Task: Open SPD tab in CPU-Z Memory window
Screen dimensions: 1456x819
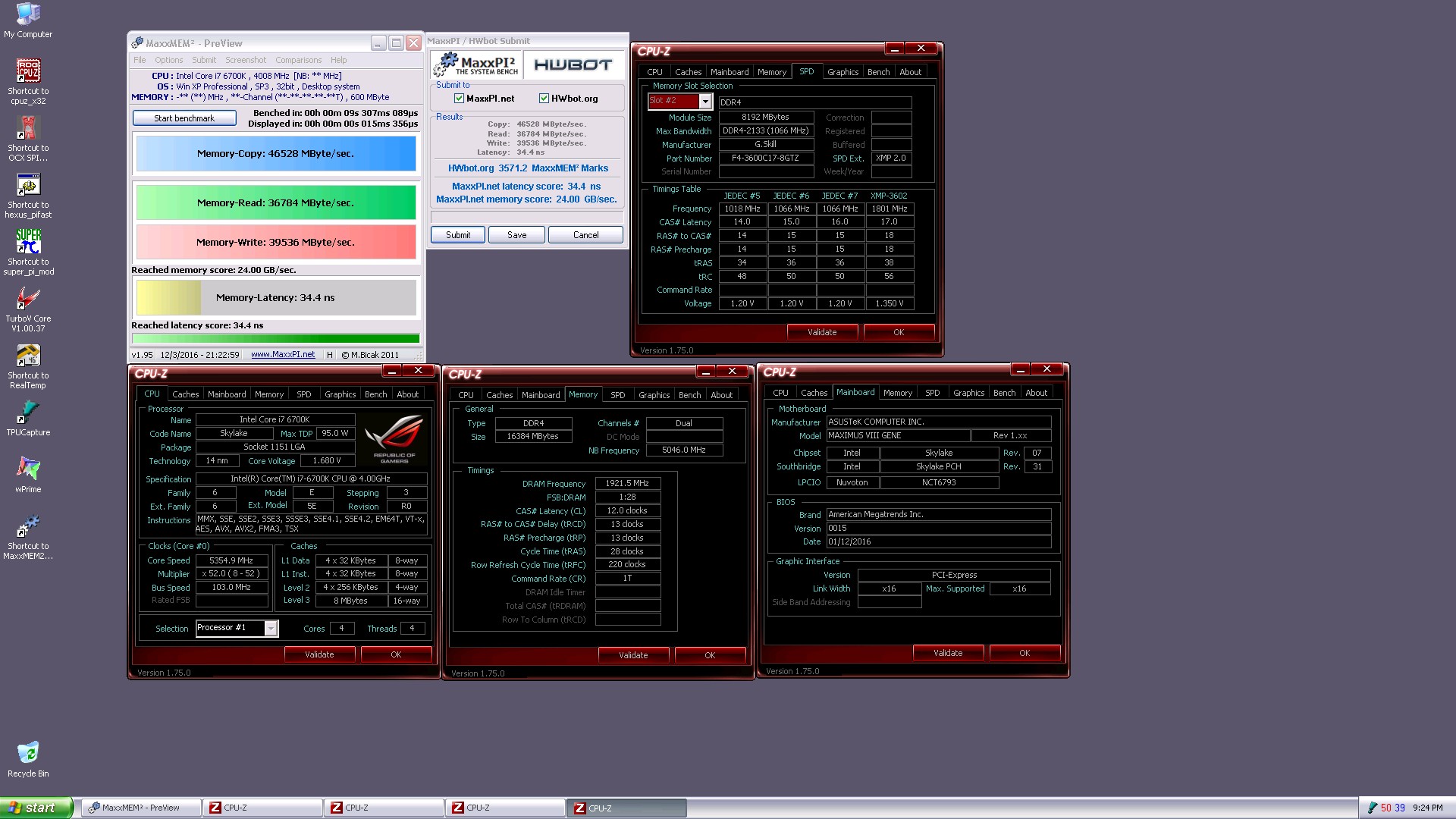Action: coord(618,395)
